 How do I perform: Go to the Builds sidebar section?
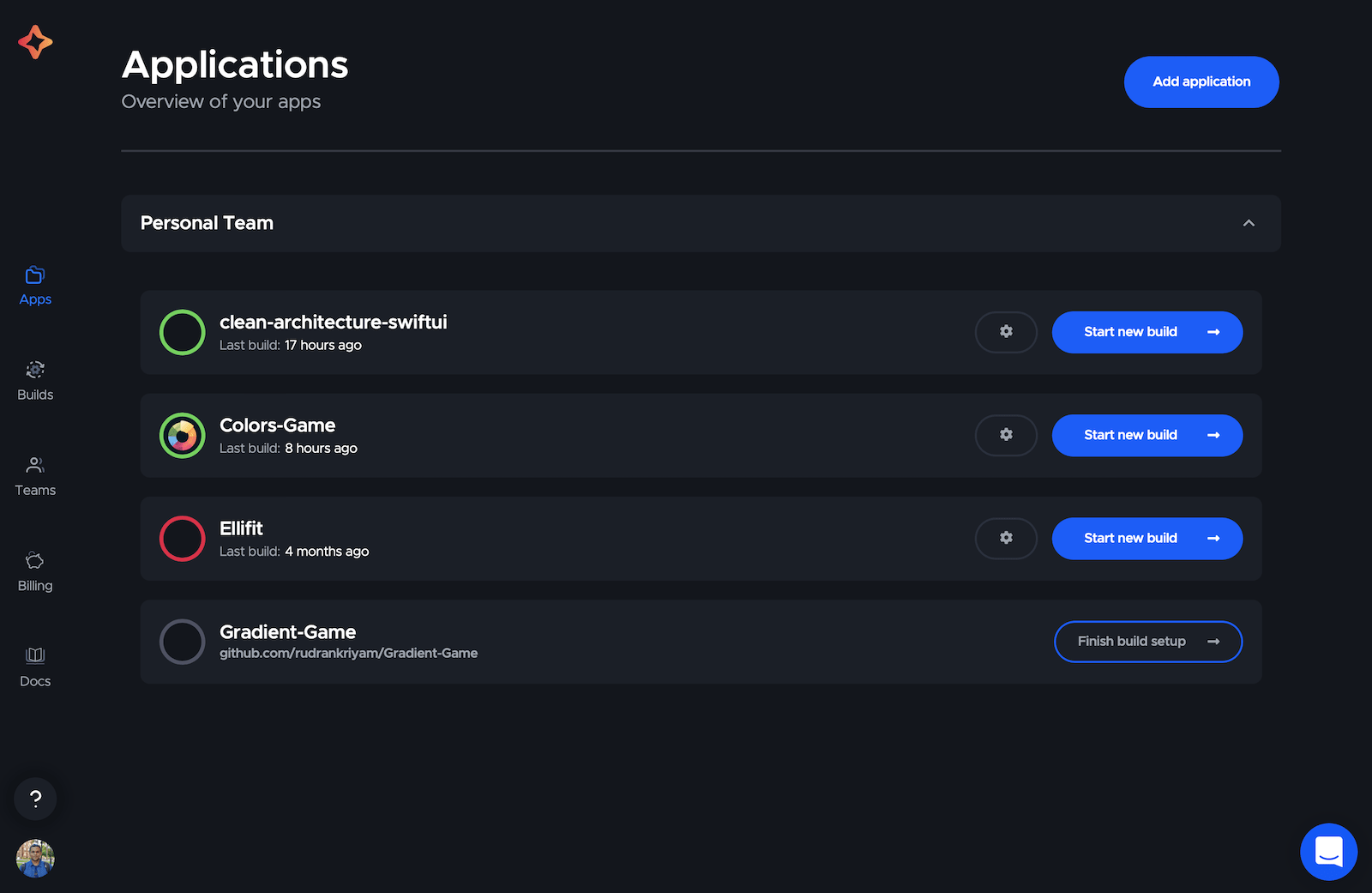point(35,381)
